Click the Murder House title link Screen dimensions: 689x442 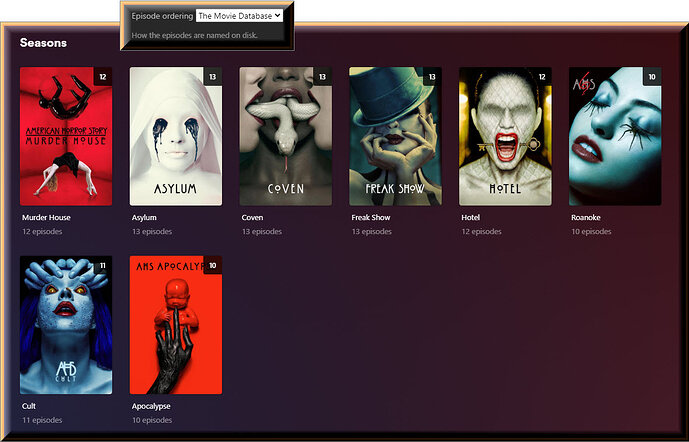click(x=46, y=217)
